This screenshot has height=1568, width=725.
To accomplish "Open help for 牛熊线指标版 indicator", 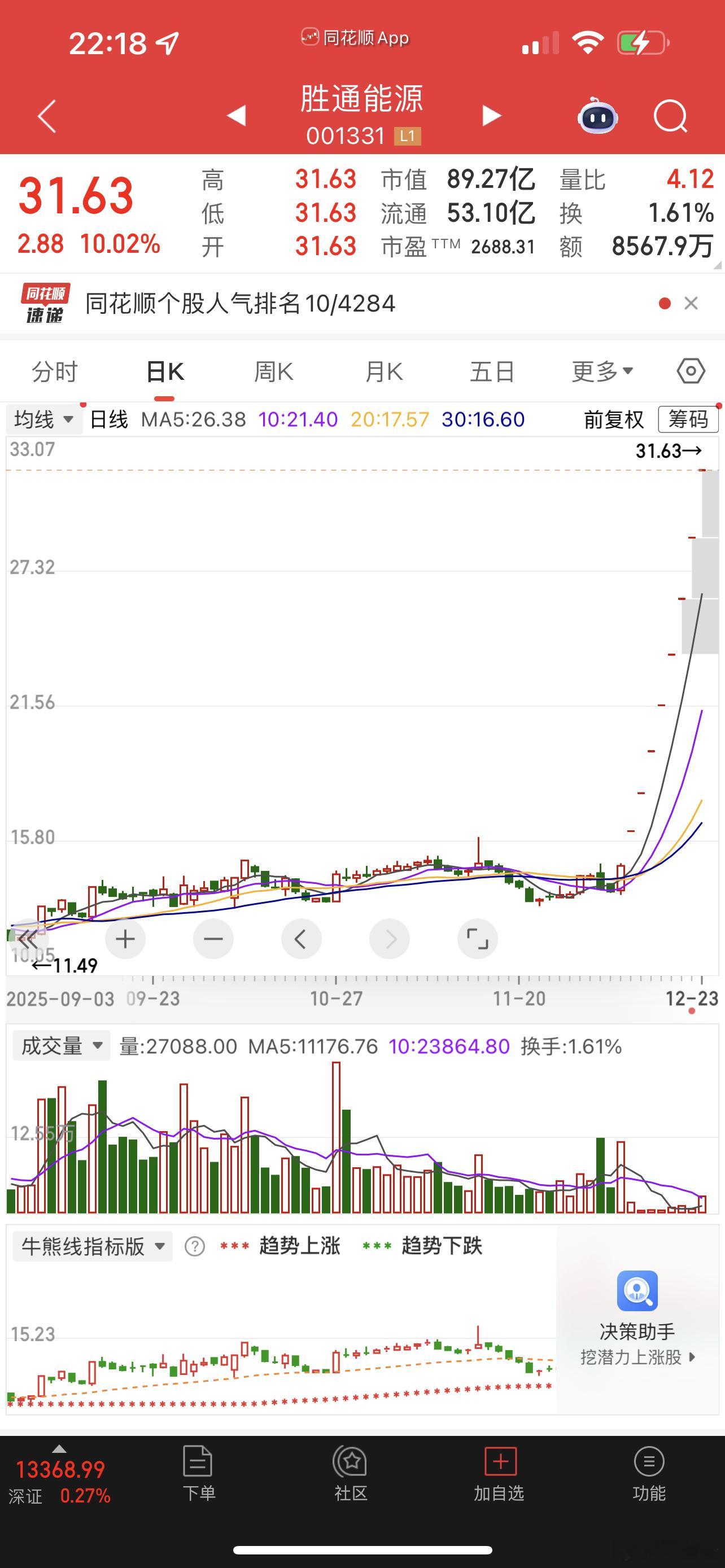I will tap(195, 1247).
